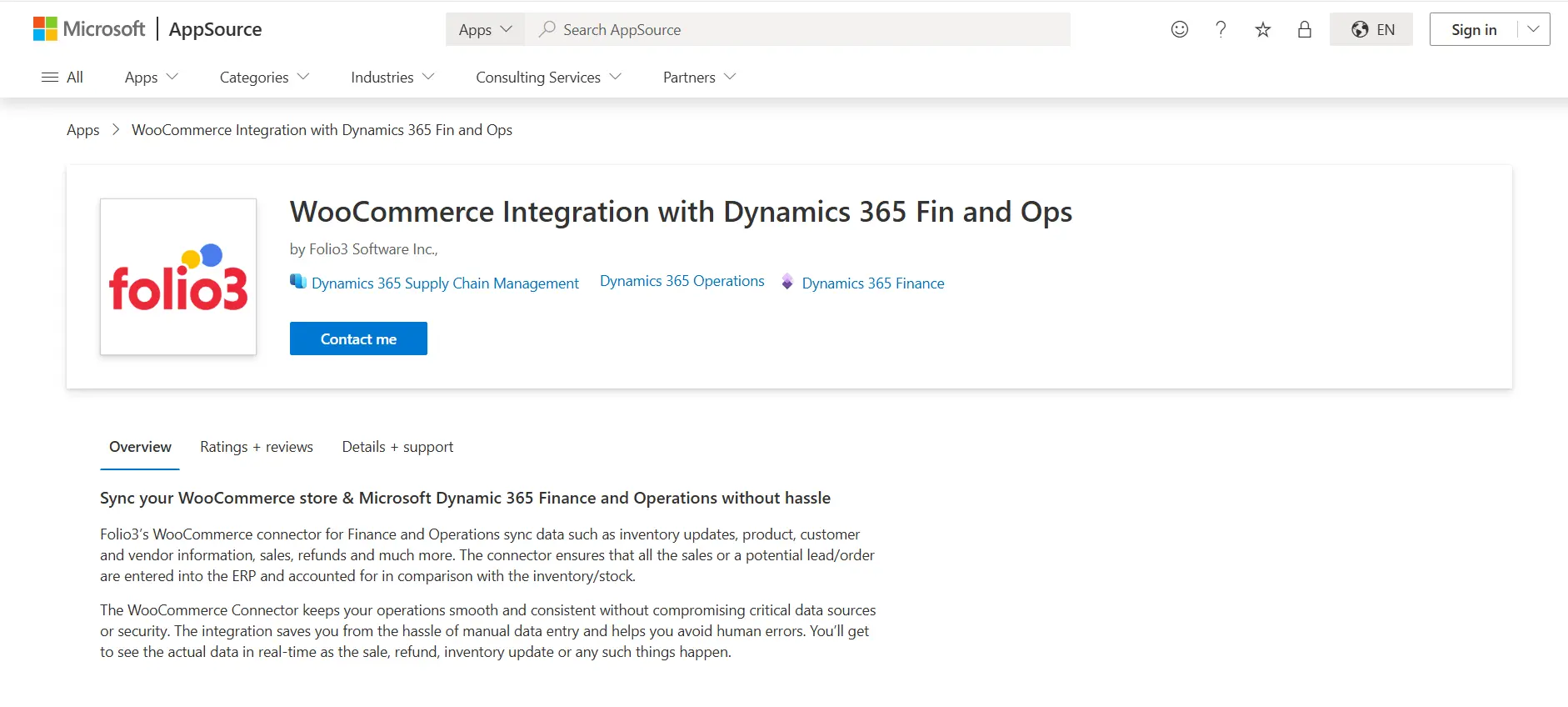Click the Microsoft logo
This screenshot has width=1568, height=707.
(89, 29)
